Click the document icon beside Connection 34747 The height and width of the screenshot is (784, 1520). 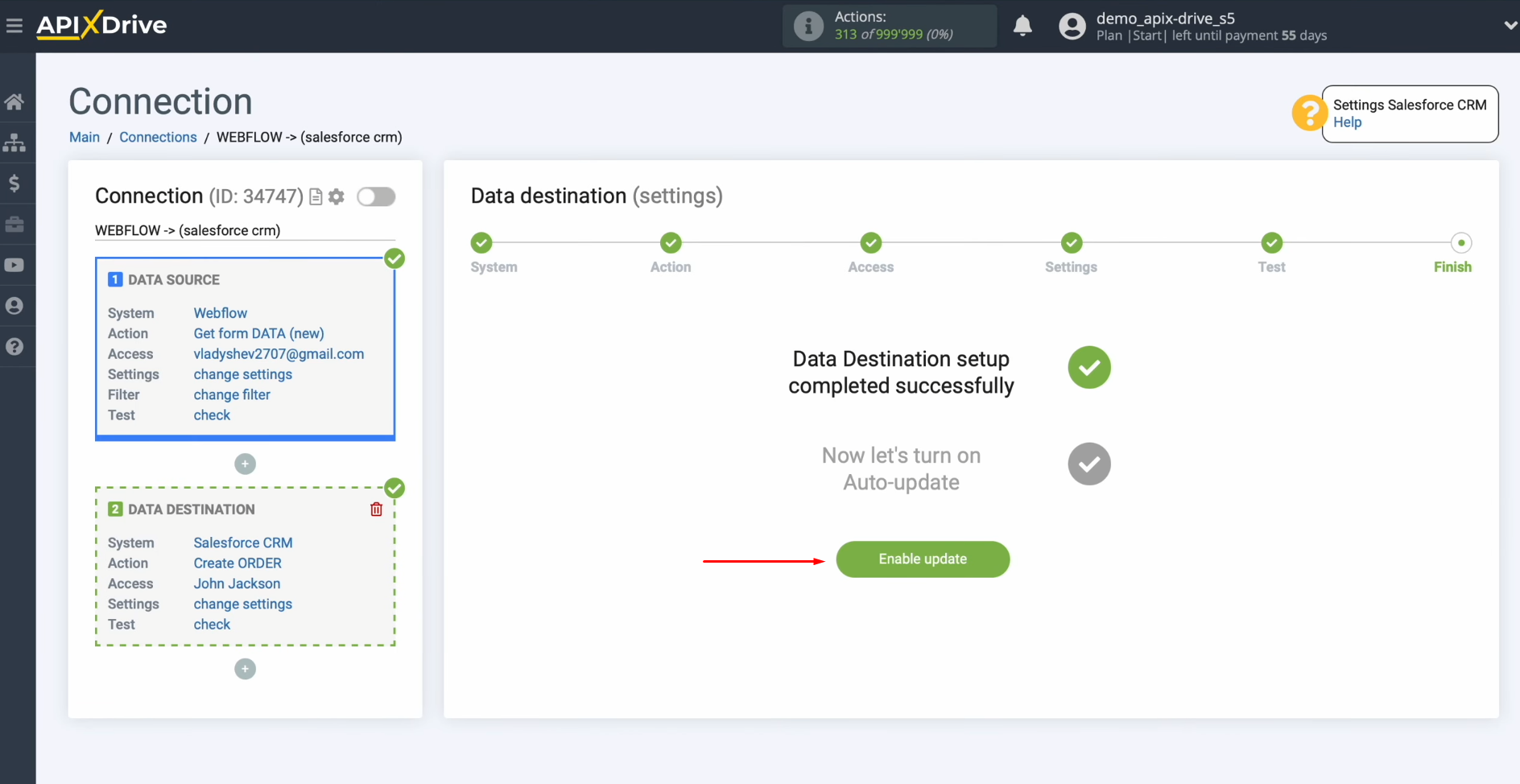(315, 196)
